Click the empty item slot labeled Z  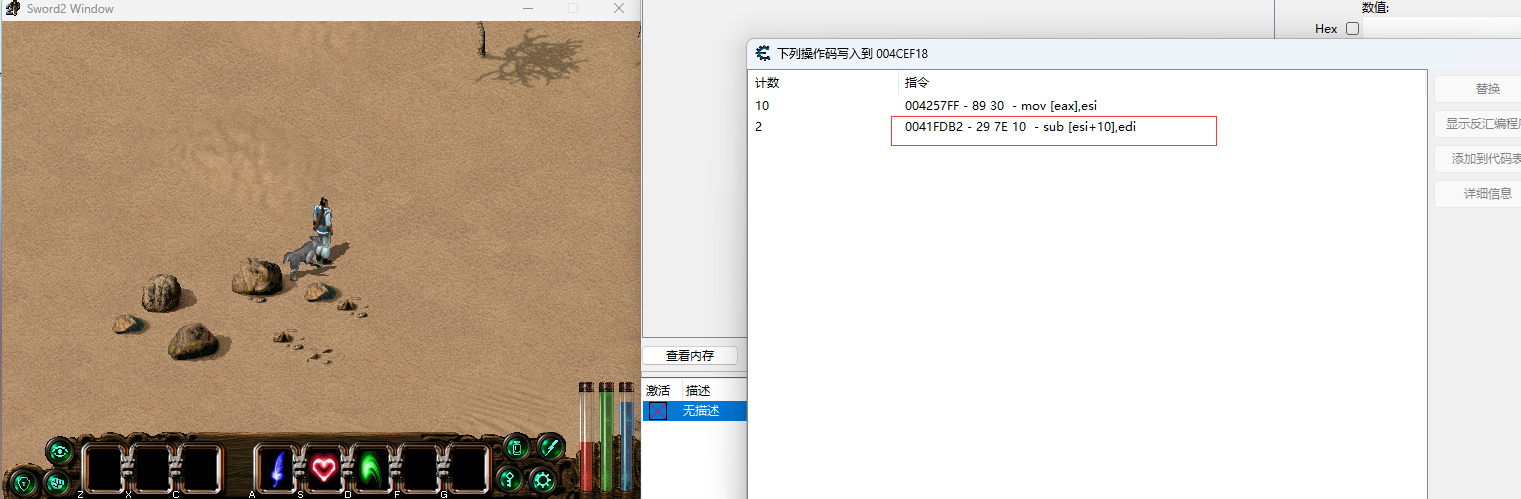point(103,468)
